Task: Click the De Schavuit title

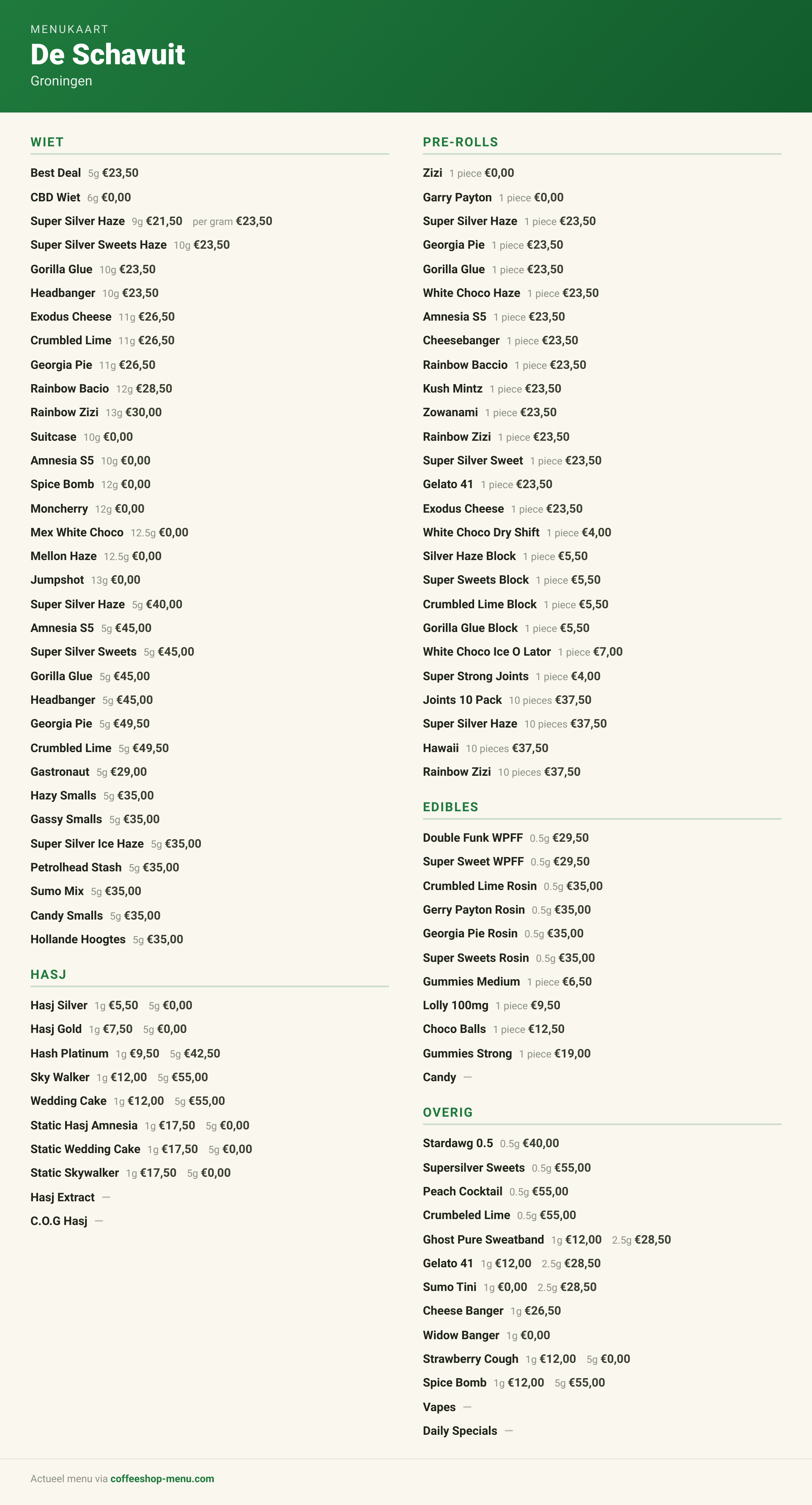Action: coord(107,54)
